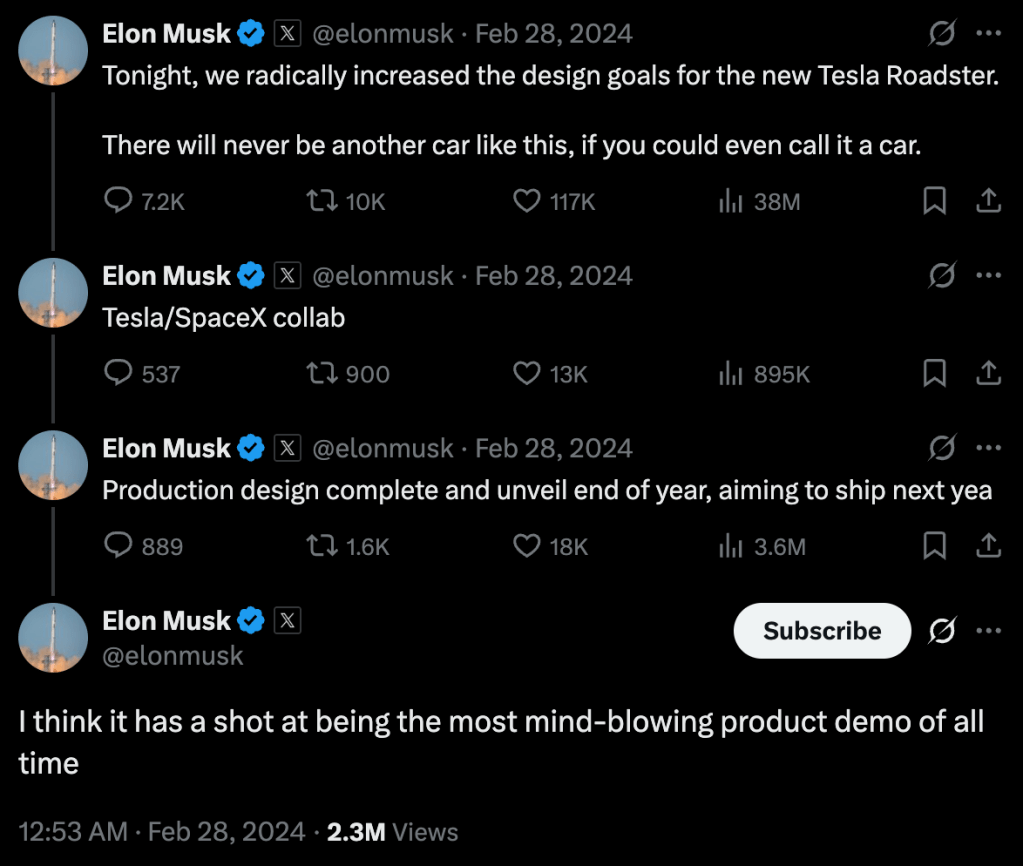Viewport: 1023px width, 866px height.
Task: Open Elon Musk's avatar on the main tweet
Action: pyautogui.click(x=53, y=637)
